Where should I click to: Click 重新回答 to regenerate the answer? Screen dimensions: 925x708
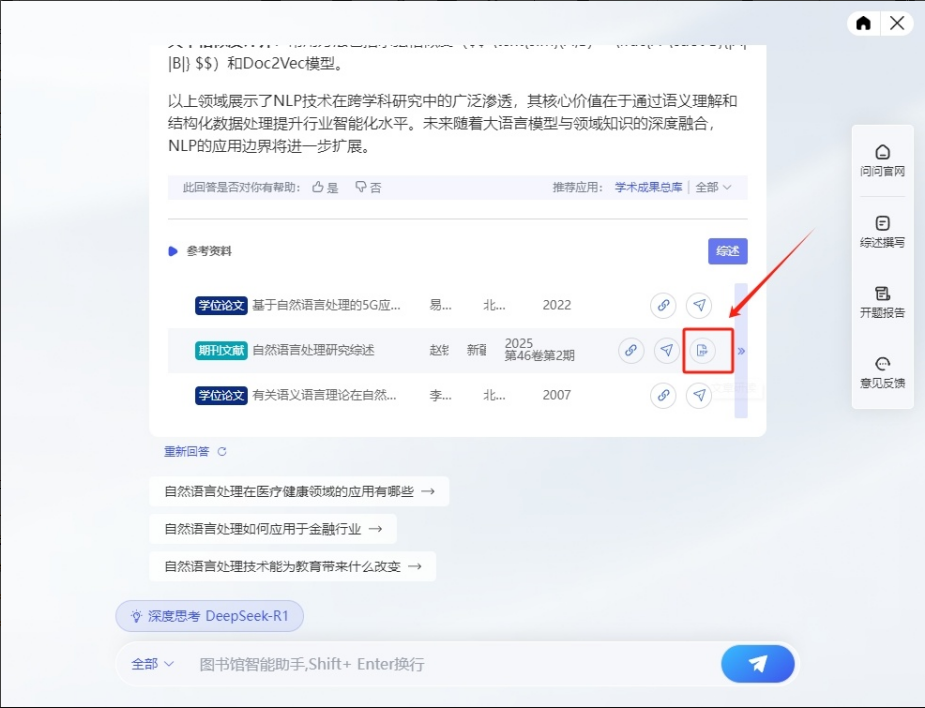click(x=186, y=451)
